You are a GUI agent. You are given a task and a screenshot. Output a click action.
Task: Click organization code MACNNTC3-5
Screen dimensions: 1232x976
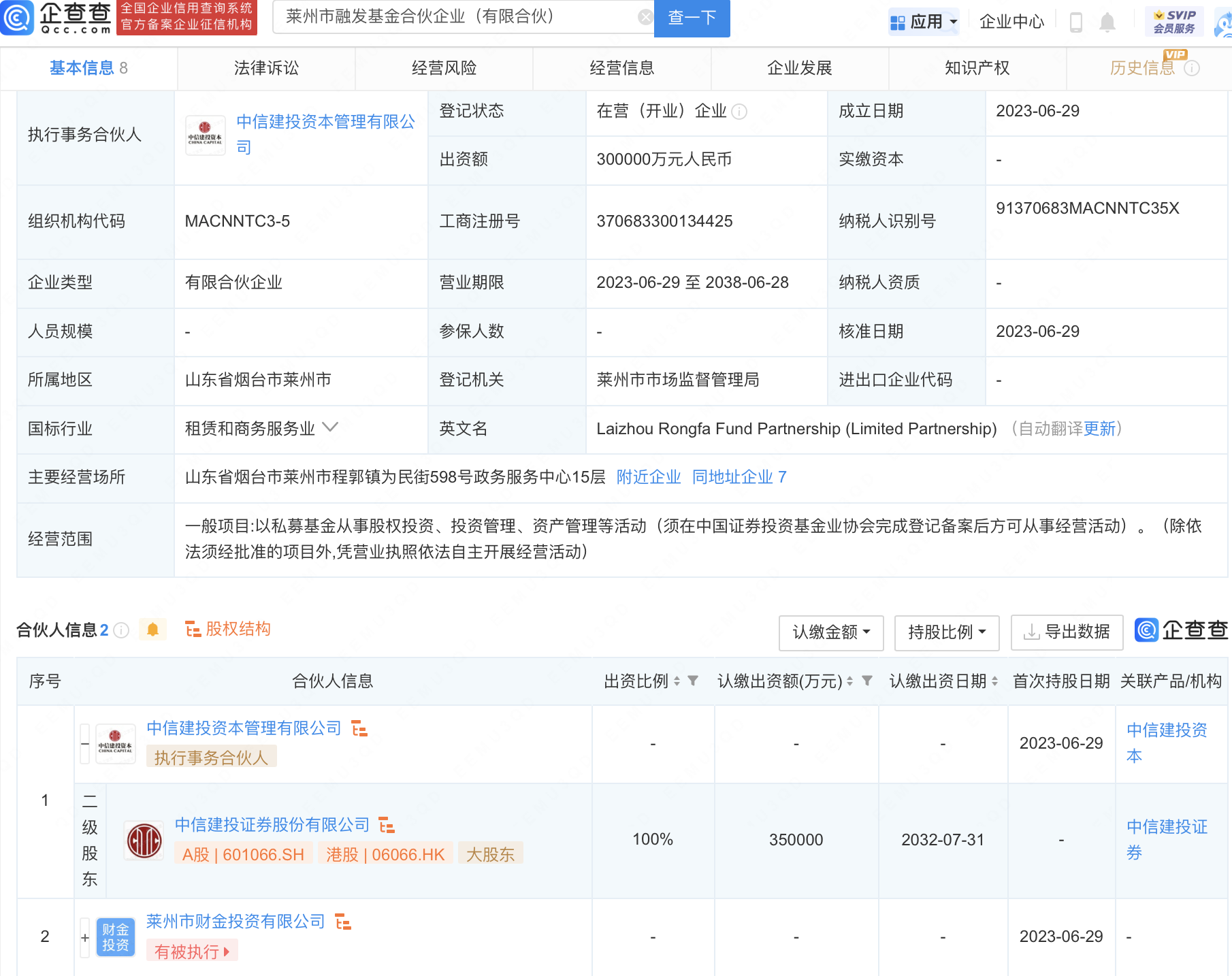tap(237, 221)
